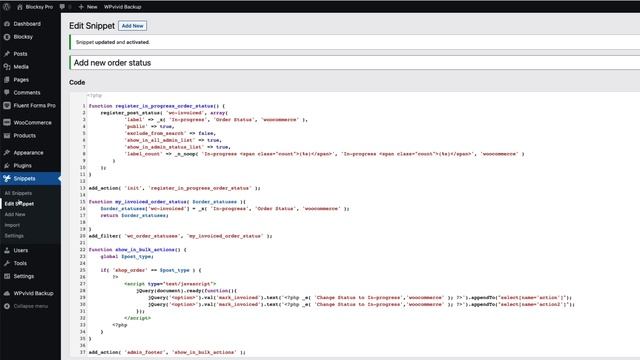Click the Comments icon in sidebar
The image size is (640, 360).
pyautogui.click(x=7, y=93)
